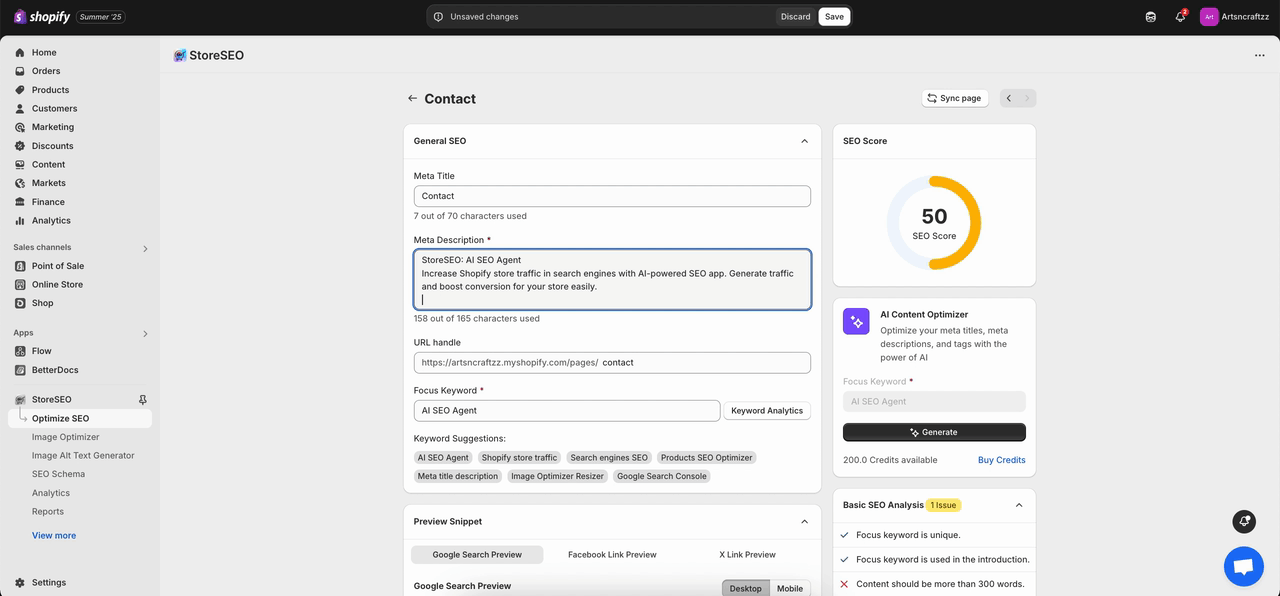Click the Discard button
1280x596 pixels.
(x=796, y=16)
